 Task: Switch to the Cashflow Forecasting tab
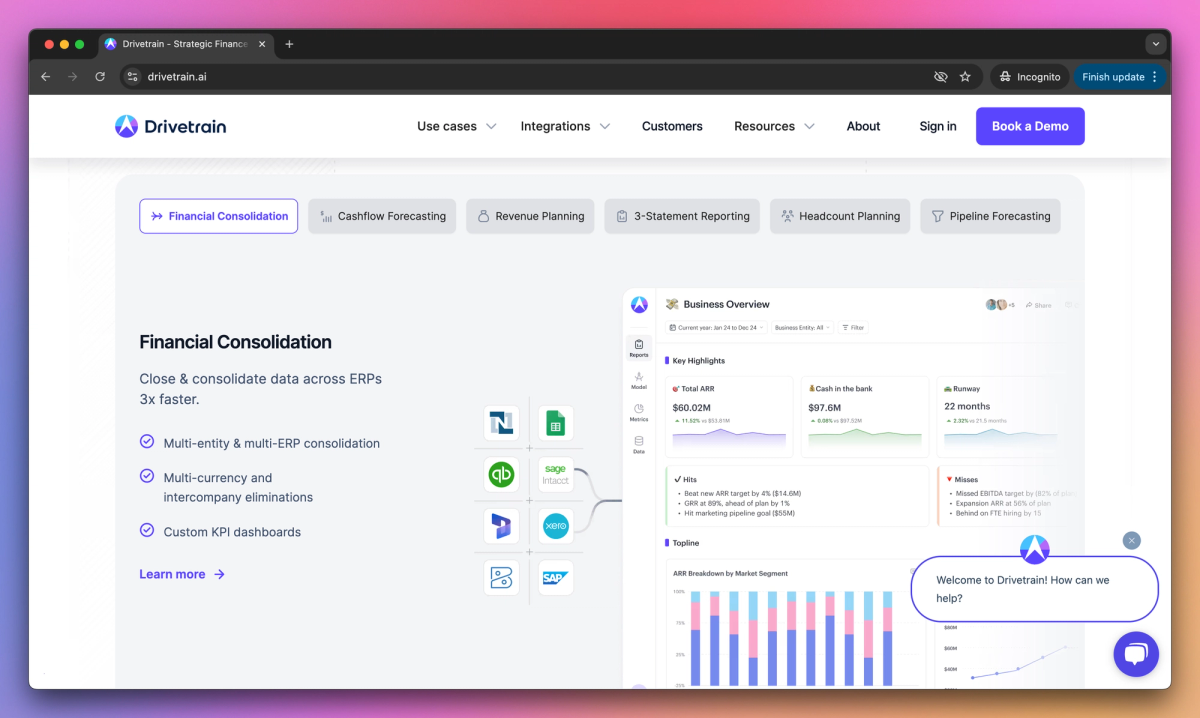(382, 216)
